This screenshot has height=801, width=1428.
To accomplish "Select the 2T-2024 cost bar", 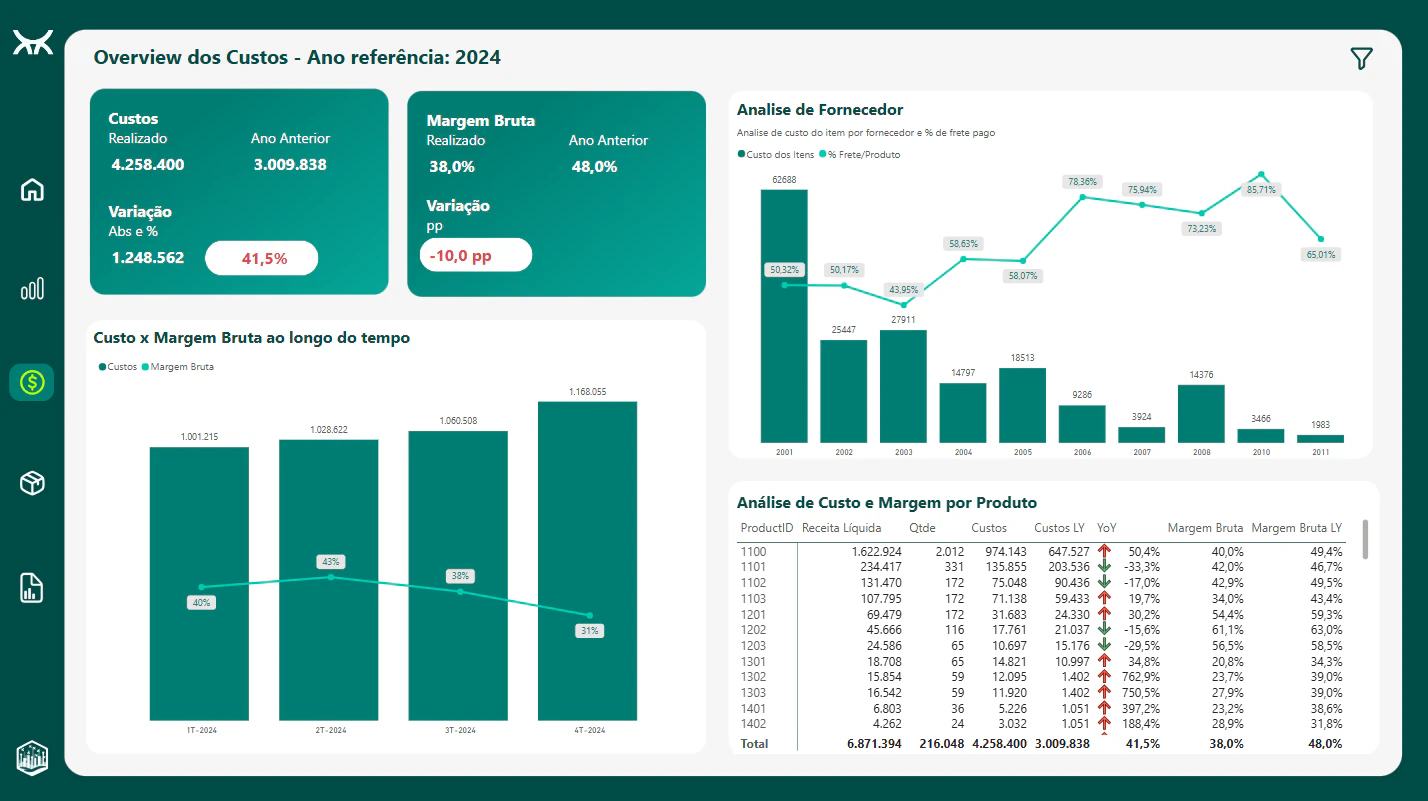I will [x=329, y=579].
